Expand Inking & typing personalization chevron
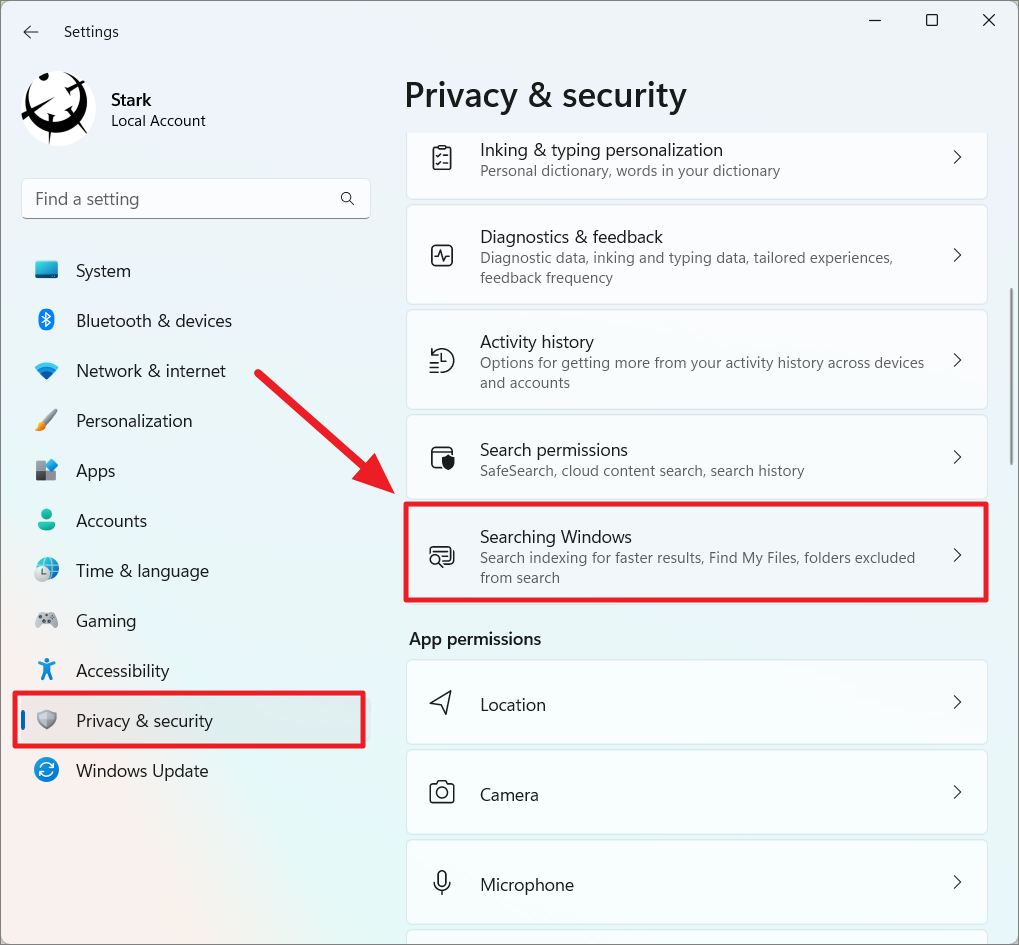 pos(957,157)
